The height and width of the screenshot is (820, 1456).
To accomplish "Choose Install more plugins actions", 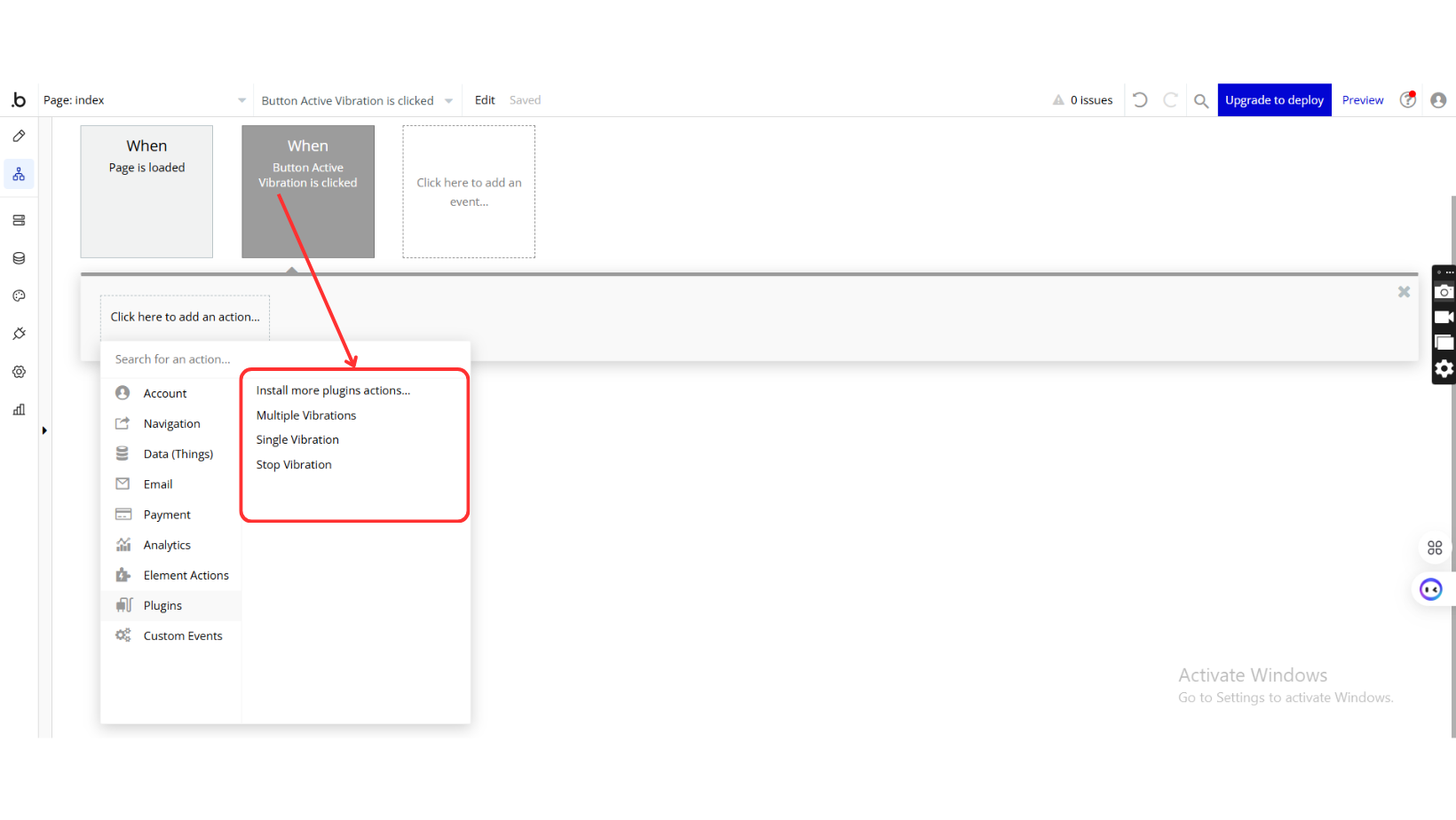I will pyautogui.click(x=333, y=390).
